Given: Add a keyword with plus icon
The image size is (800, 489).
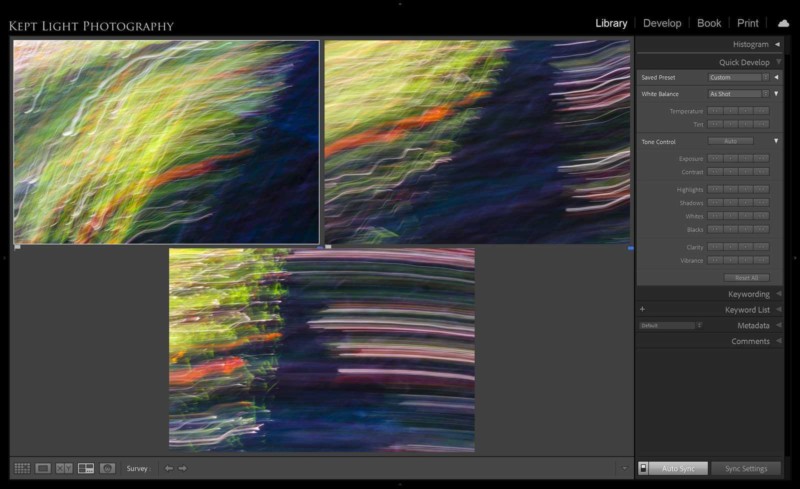Looking at the screenshot, I should click(x=642, y=310).
